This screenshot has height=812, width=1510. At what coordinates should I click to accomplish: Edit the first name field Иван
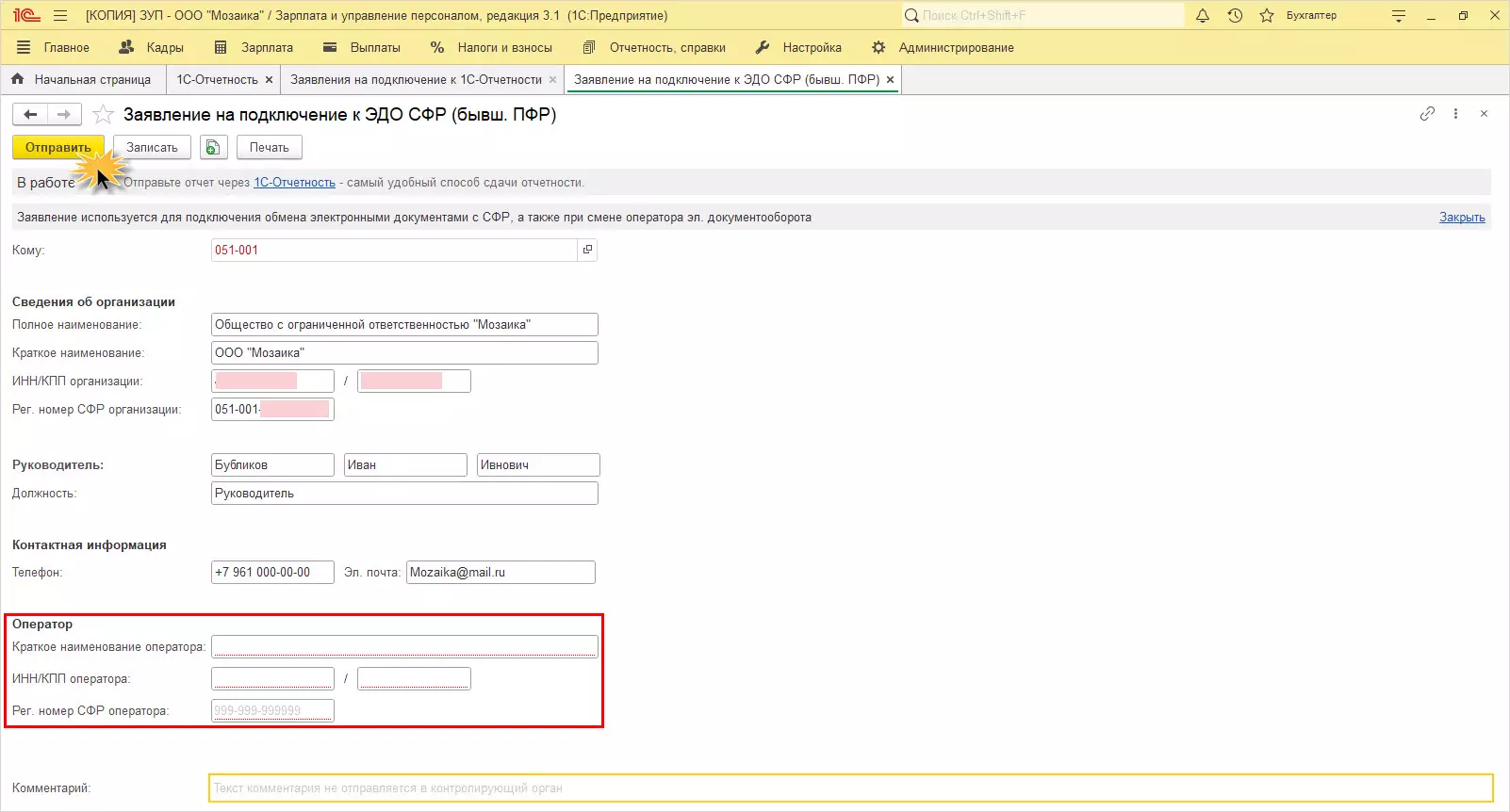[x=405, y=465]
